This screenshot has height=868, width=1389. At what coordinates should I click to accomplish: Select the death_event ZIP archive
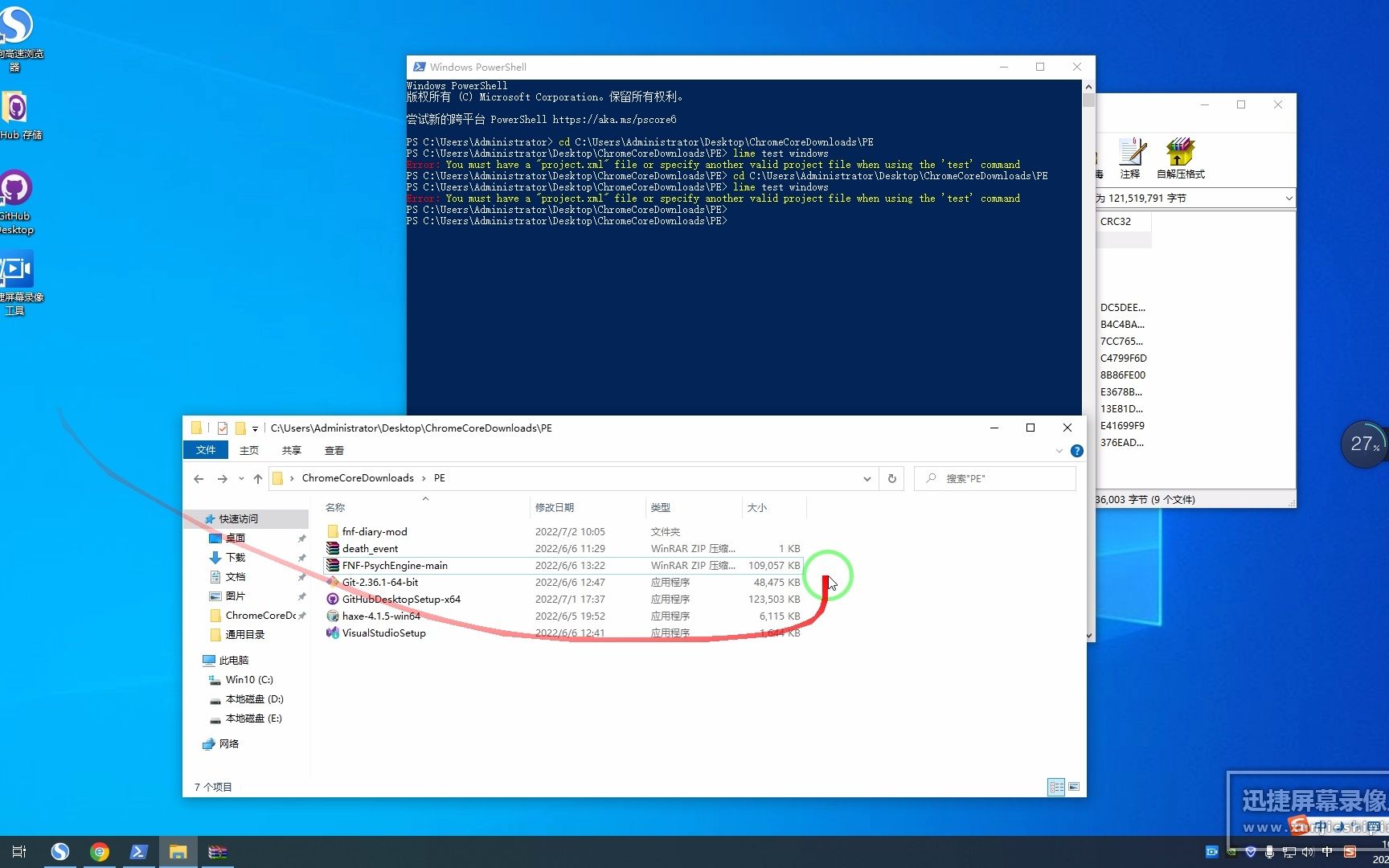tap(370, 548)
